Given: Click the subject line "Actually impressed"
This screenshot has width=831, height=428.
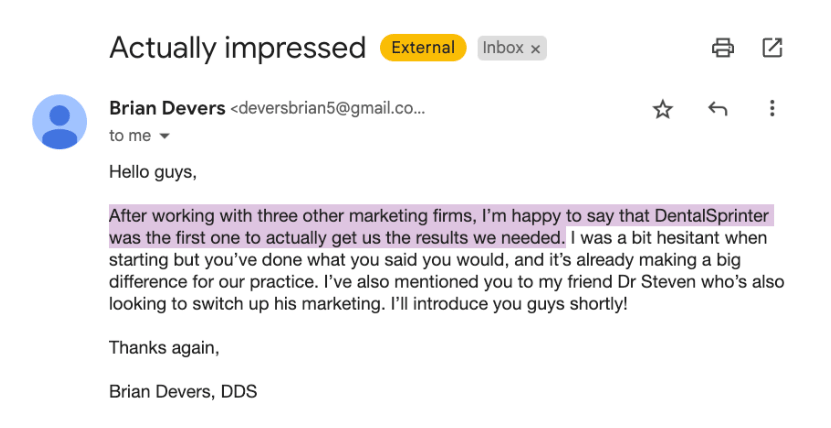Looking at the screenshot, I should (237, 47).
